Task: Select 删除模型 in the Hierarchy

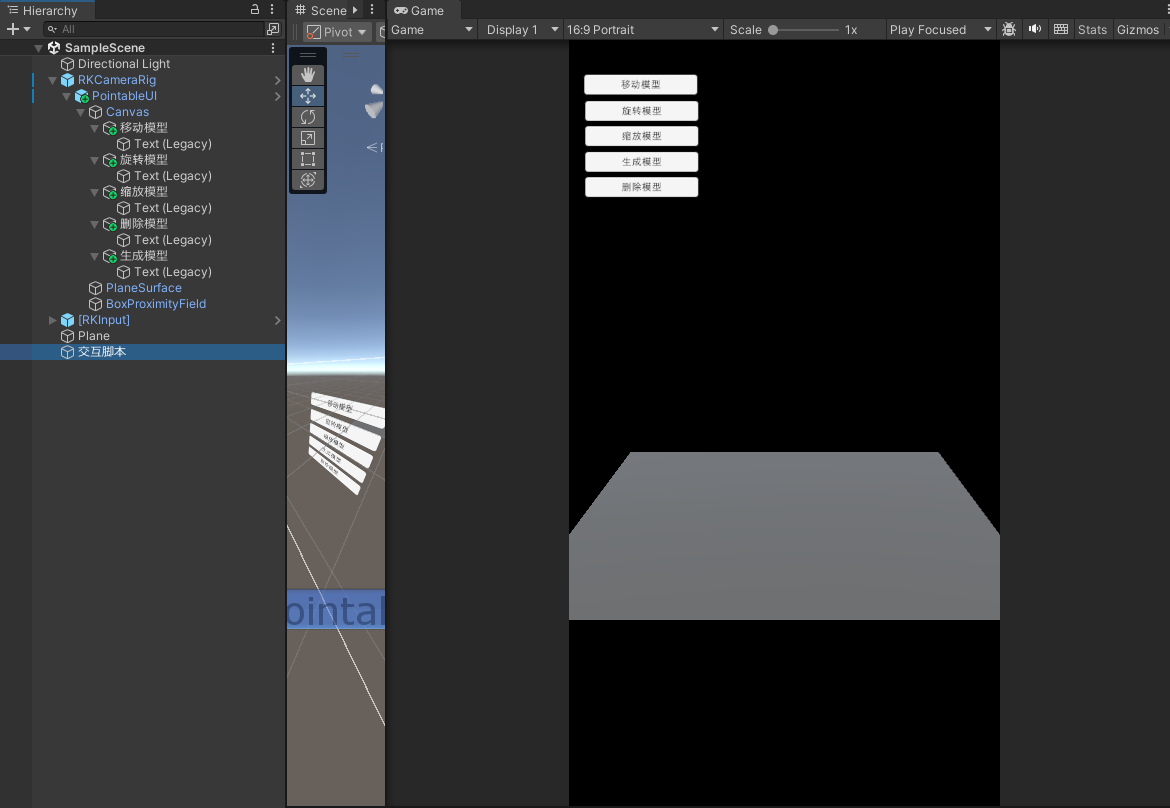Action: (143, 224)
